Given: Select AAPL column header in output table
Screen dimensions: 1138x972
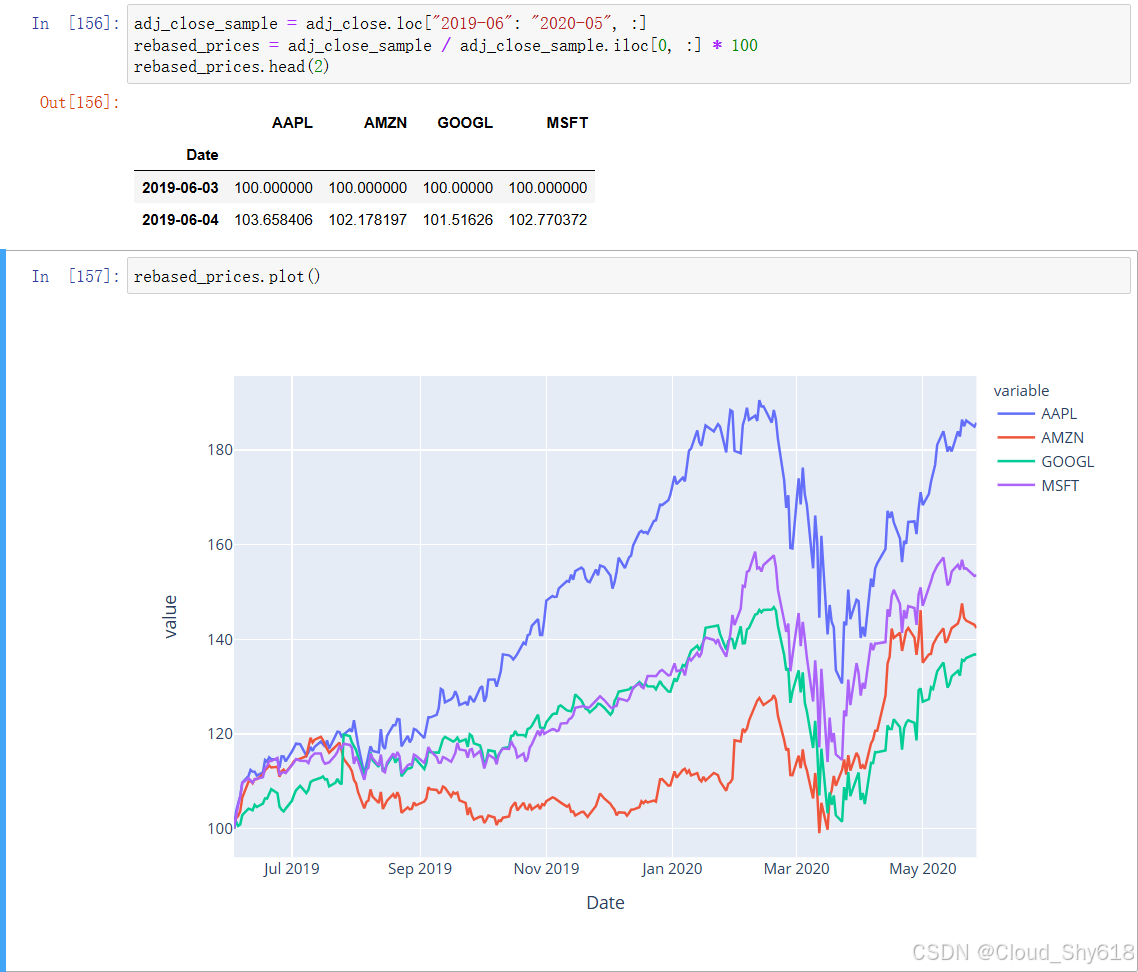Looking at the screenshot, I should (x=292, y=123).
